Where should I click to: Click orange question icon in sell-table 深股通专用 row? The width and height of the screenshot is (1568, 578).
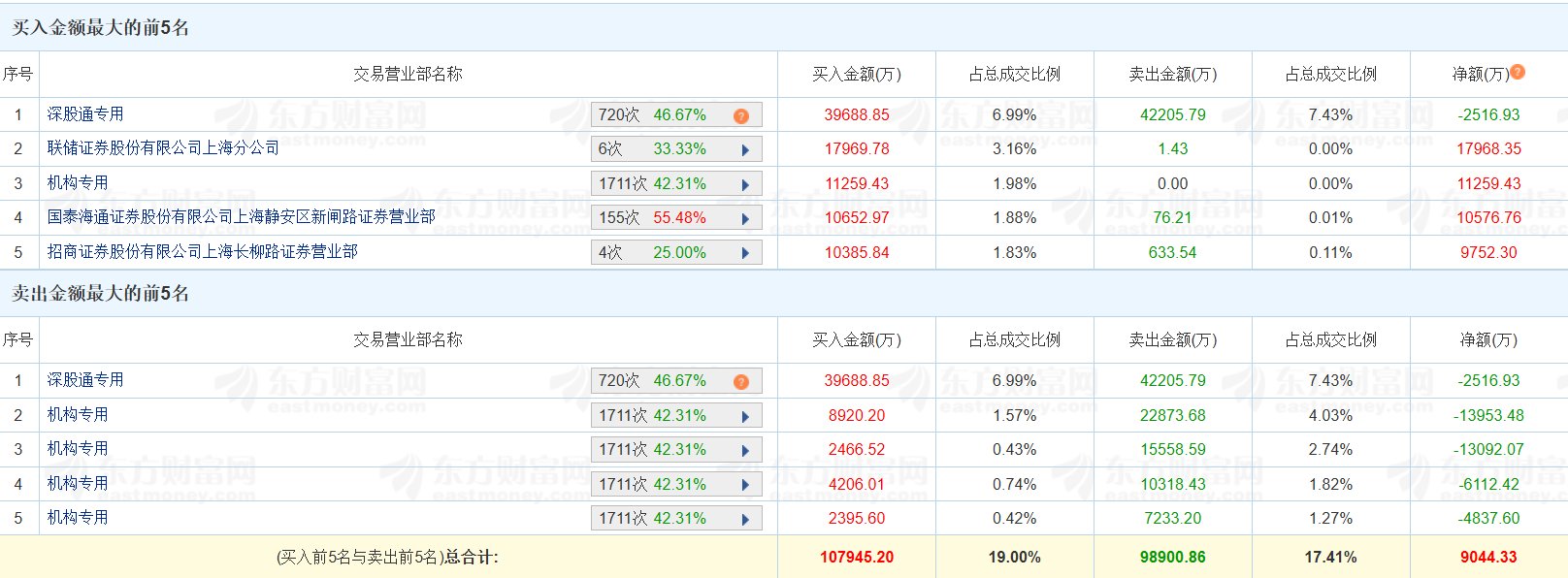[741, 382]
